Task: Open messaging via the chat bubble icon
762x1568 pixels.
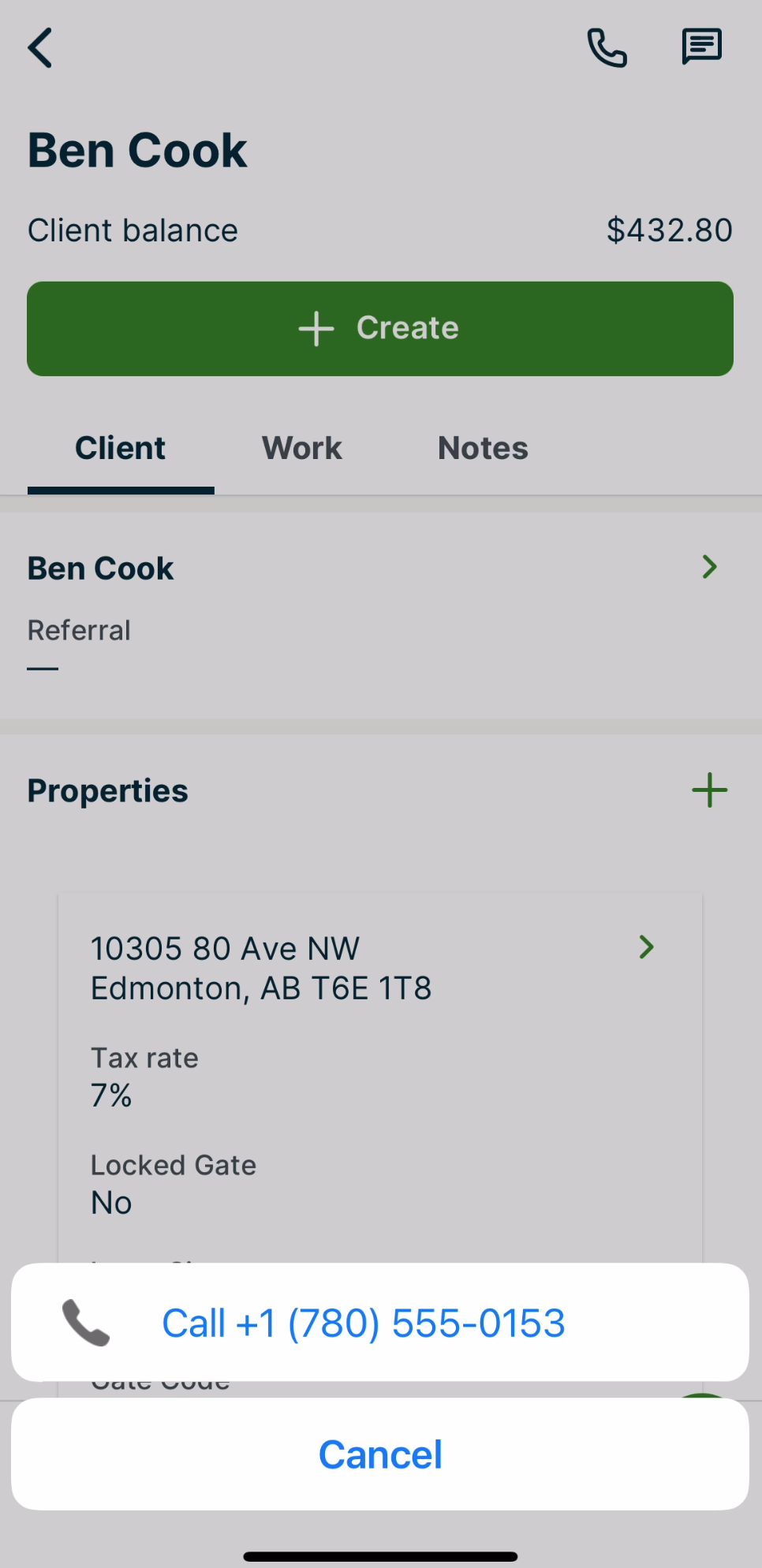Action: pos(701,47)
